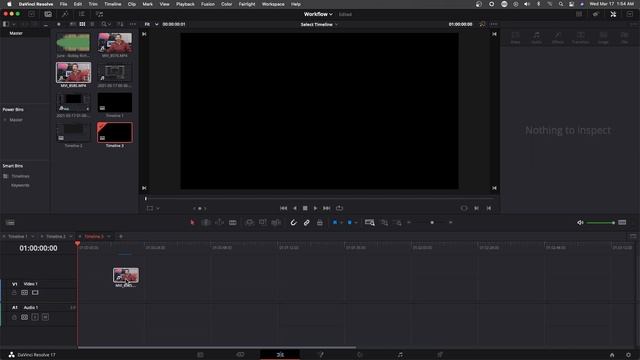Disable the Video 1 track visibility
The width and height of the screenshot is (640, 360).
(x=35, y=293)
